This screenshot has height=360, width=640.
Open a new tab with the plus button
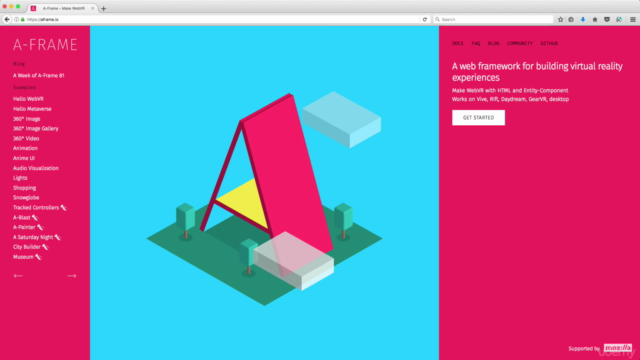(x=103, y=8)
